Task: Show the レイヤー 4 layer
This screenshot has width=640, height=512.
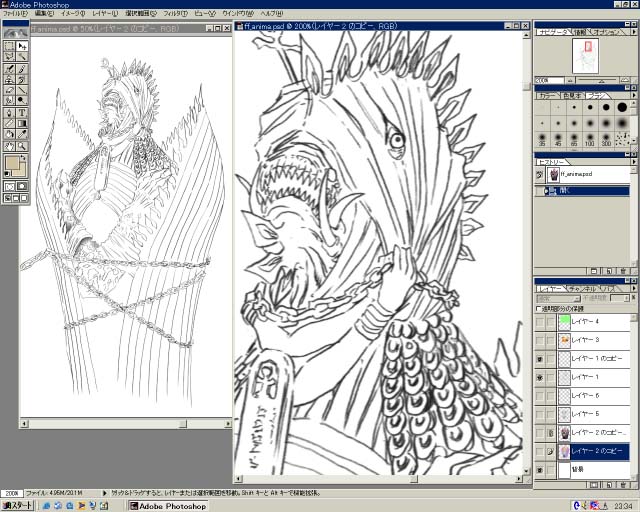Action: (540, 322)
